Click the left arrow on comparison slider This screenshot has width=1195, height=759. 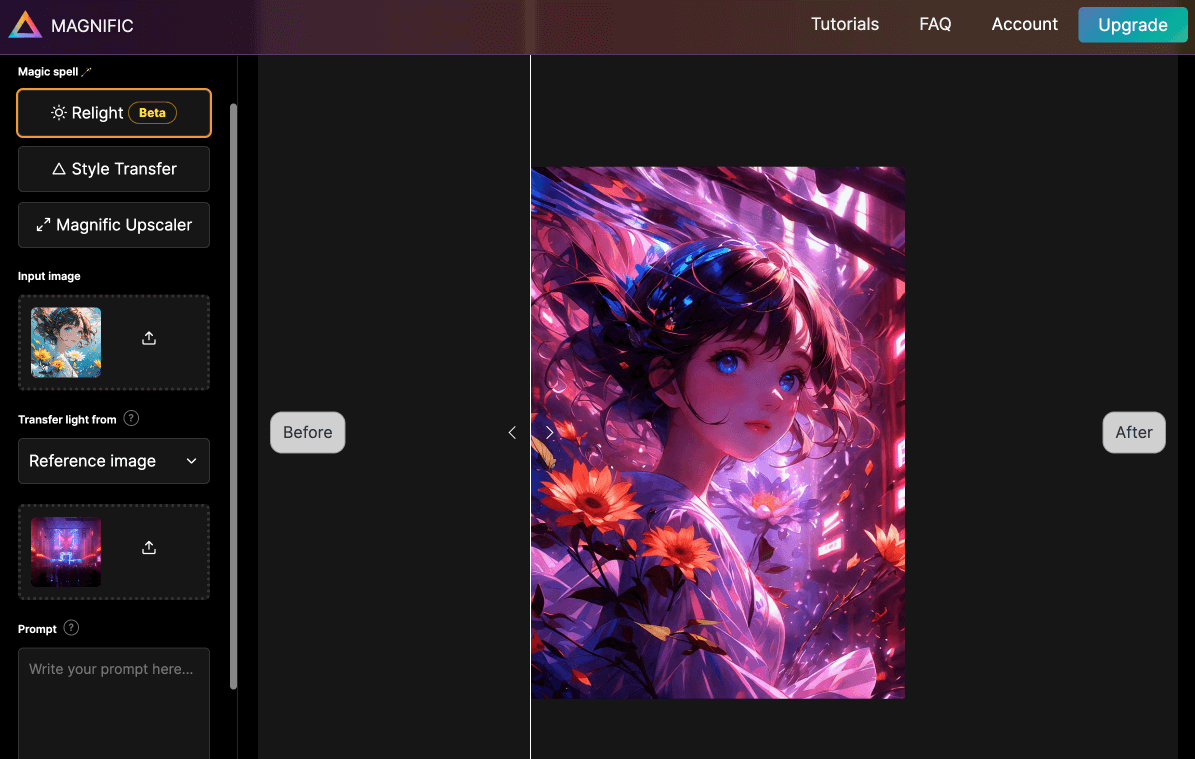pos(512,433)
